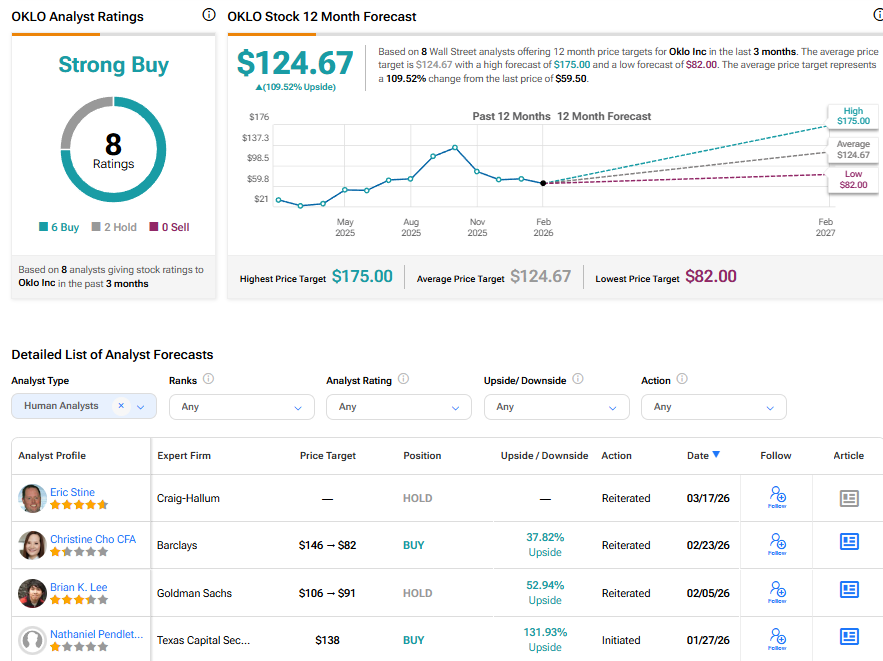Click the Price Target column header
883x661 pixels.
327,456
